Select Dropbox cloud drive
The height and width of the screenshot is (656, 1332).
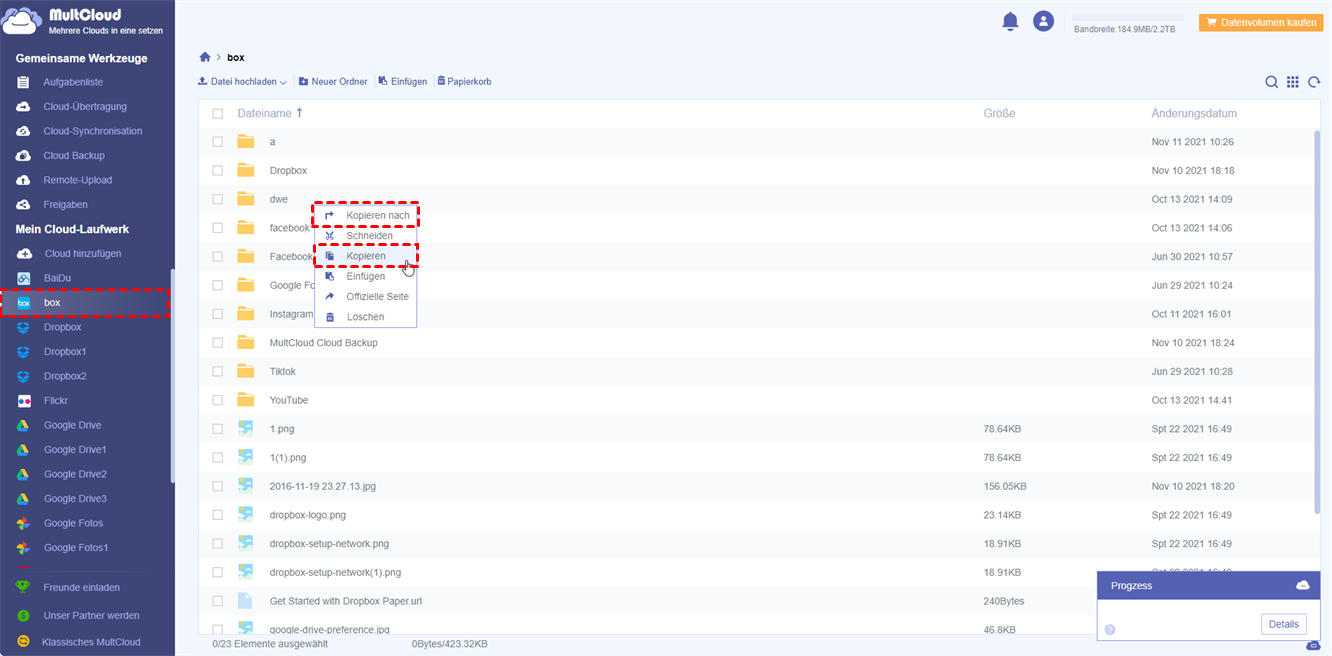point(62,327)
